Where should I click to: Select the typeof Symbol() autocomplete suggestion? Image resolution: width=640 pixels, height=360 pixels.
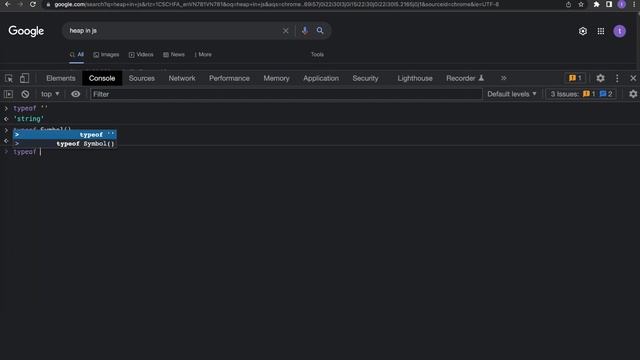click(64, 144)
